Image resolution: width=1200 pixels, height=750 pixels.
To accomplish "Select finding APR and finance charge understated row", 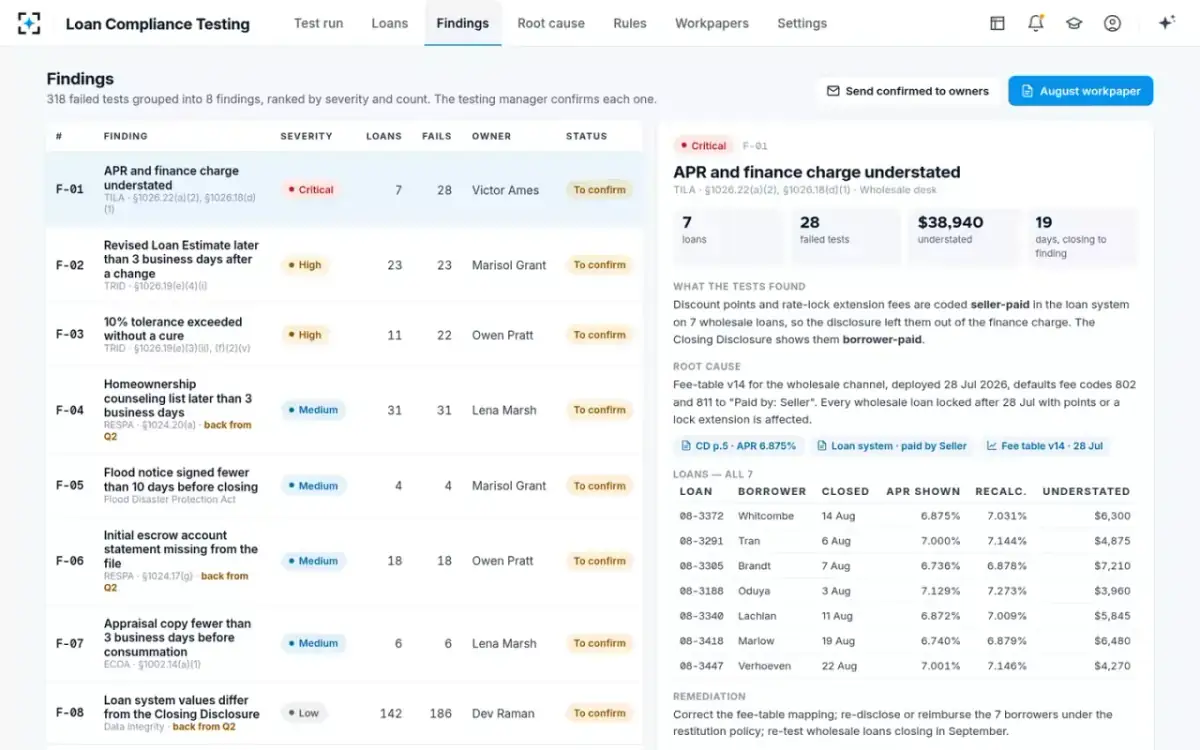I will pos(344,190).
